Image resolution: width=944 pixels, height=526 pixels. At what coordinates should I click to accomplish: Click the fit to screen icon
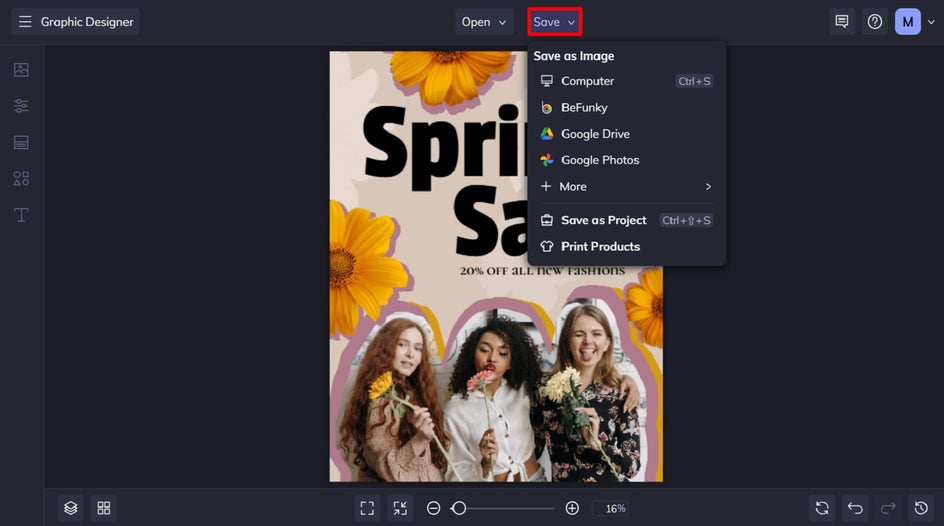coord(367,508)
